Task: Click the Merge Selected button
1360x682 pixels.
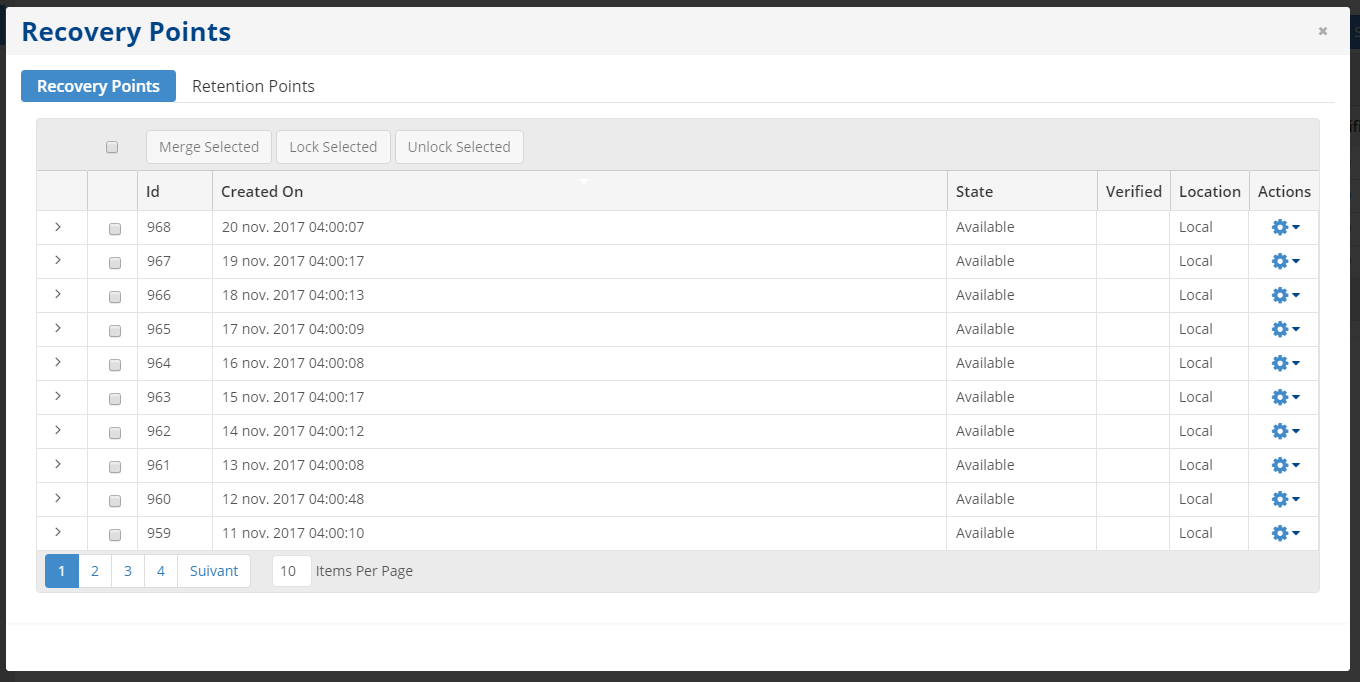Action: 209,147
